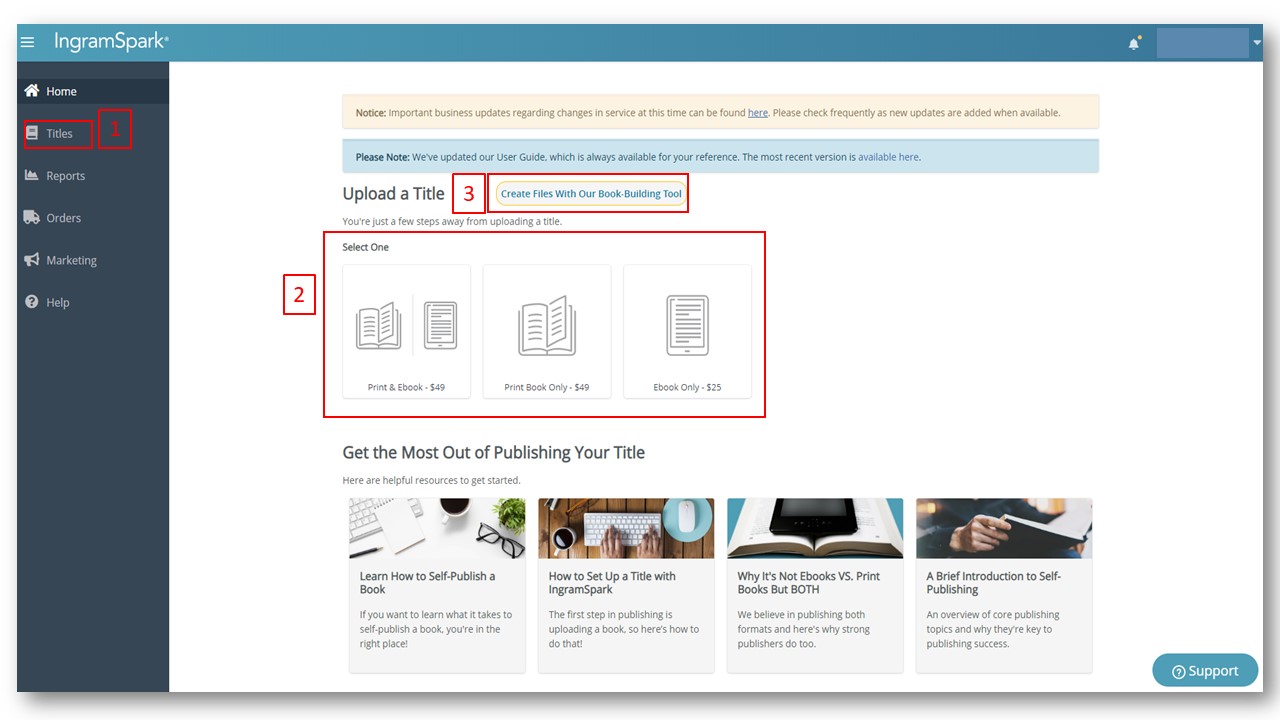Select Print & Ebook open book icon

coord(379,326)
